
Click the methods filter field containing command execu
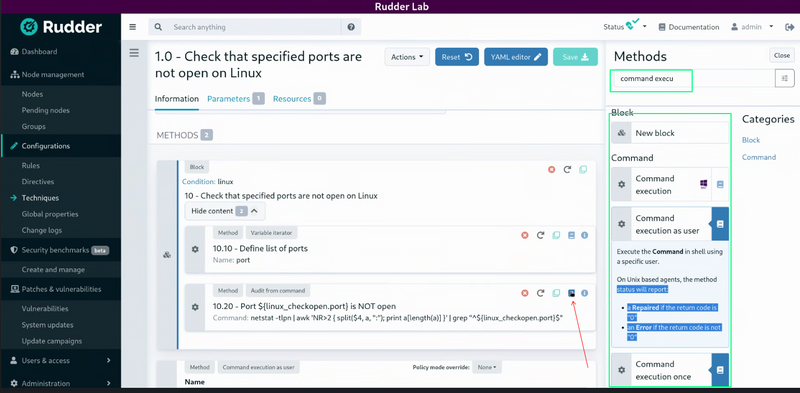[x=693, y=79]
